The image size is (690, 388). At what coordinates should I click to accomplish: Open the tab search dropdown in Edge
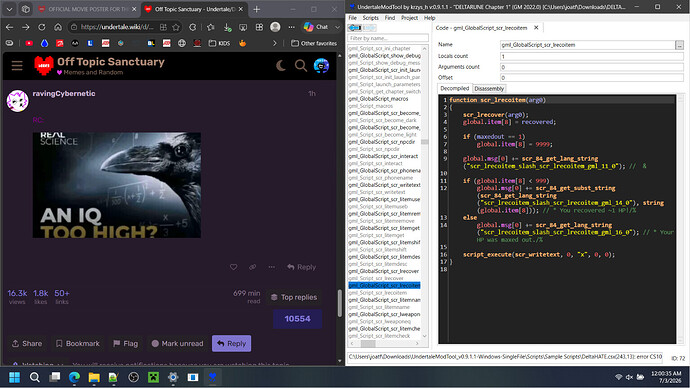point(9,9)
